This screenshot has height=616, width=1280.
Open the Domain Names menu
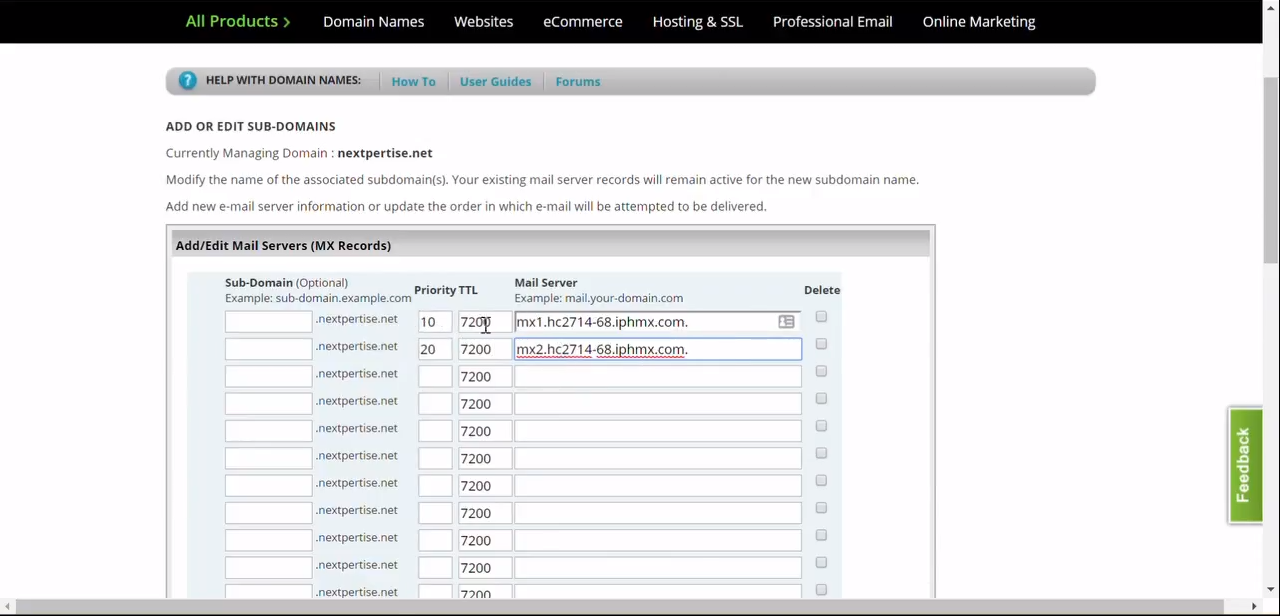tap(373, 21)
